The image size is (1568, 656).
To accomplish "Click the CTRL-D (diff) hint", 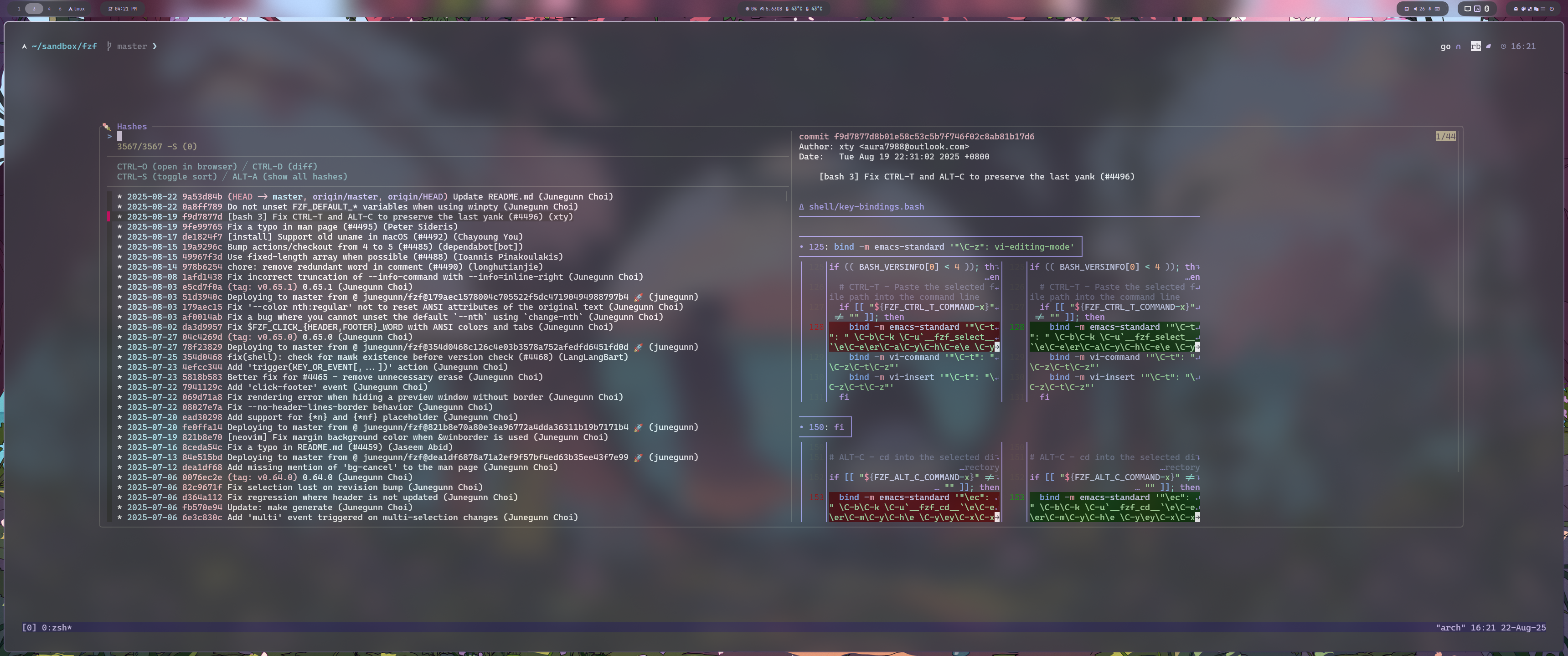I will pos(284,167).
